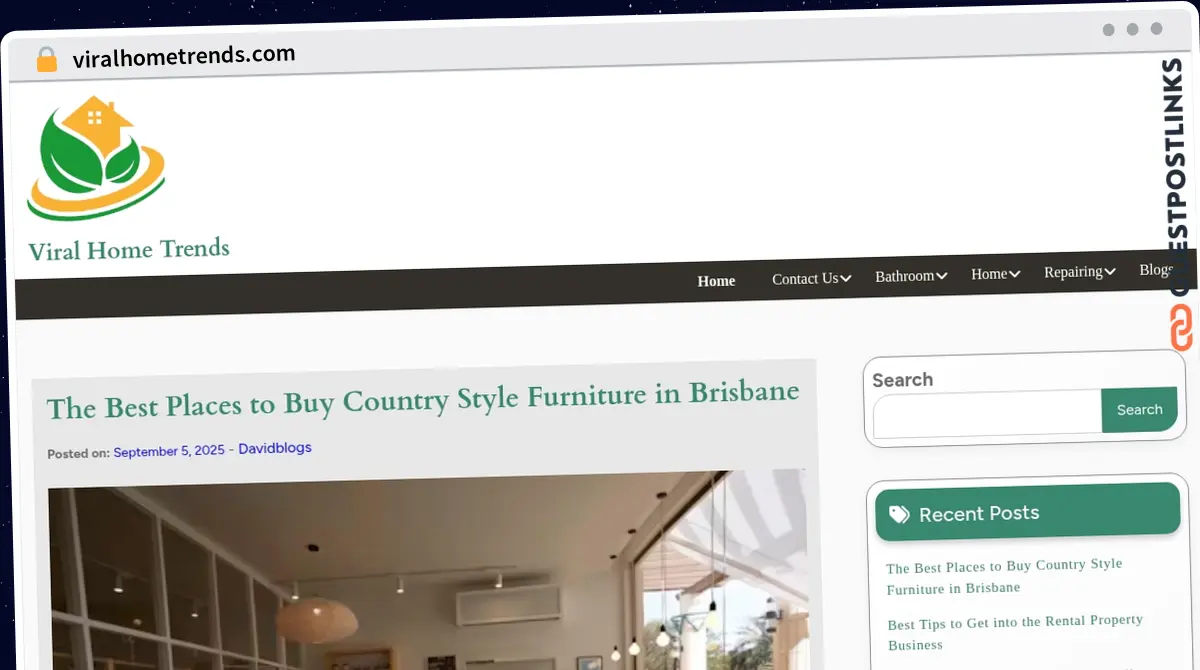The height and width of the screenshot is (670, 1200).
Task: Open the article title about Brisbane furniture
Action: pos(422,399)
